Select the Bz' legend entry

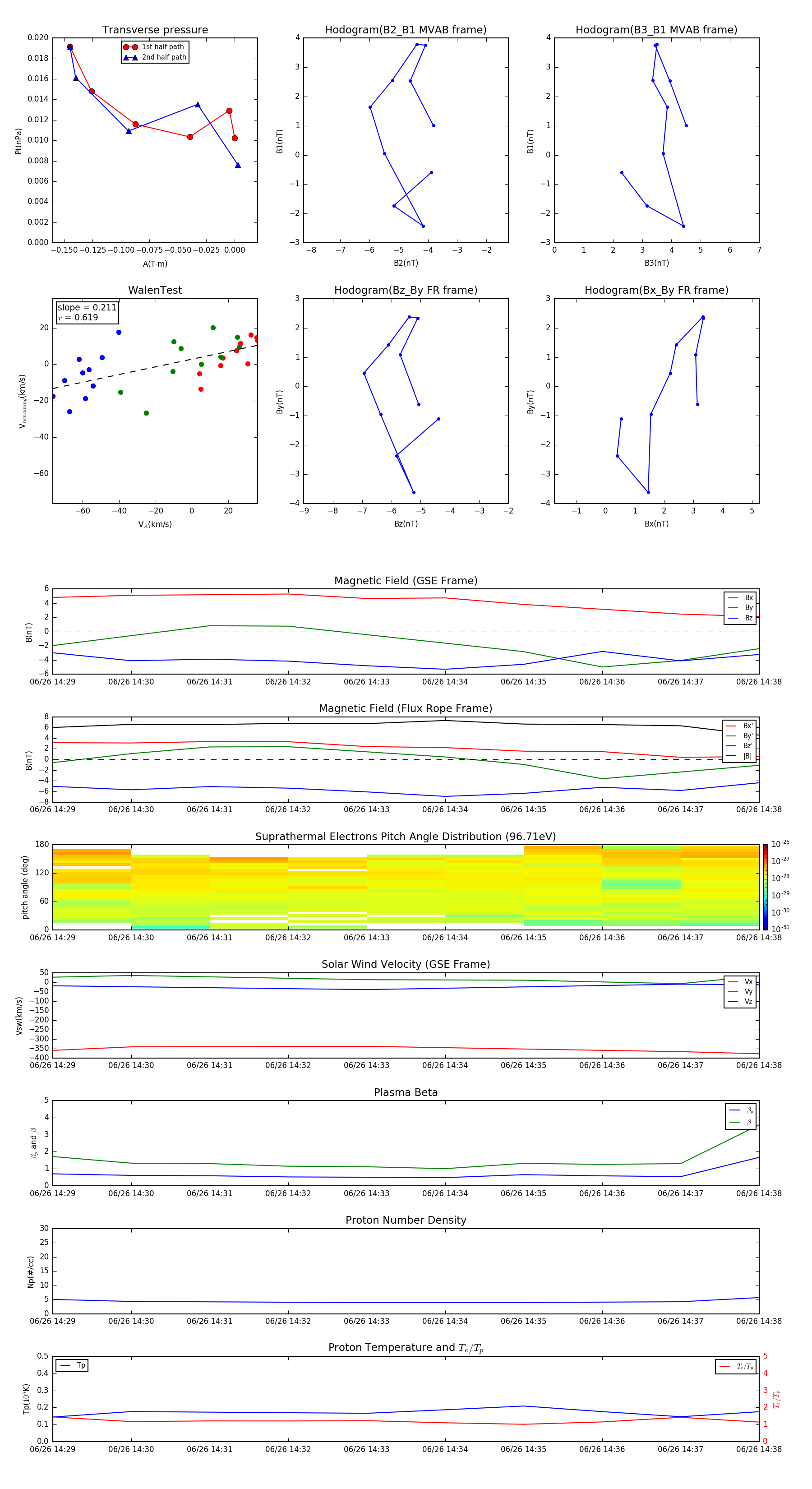click(x=739, y=746)
